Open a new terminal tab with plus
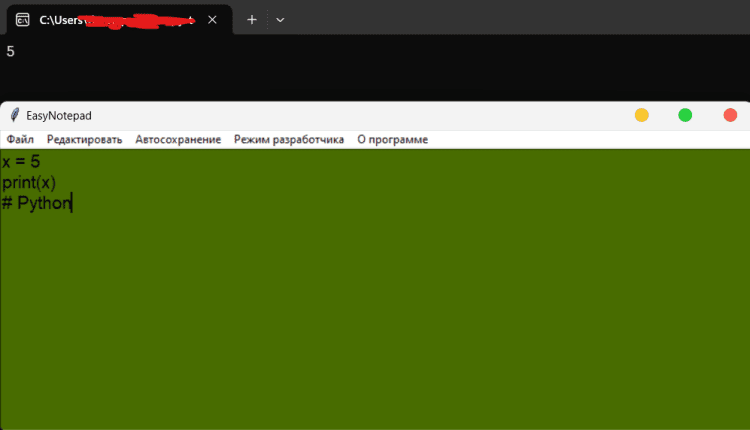 pos(252,20)
